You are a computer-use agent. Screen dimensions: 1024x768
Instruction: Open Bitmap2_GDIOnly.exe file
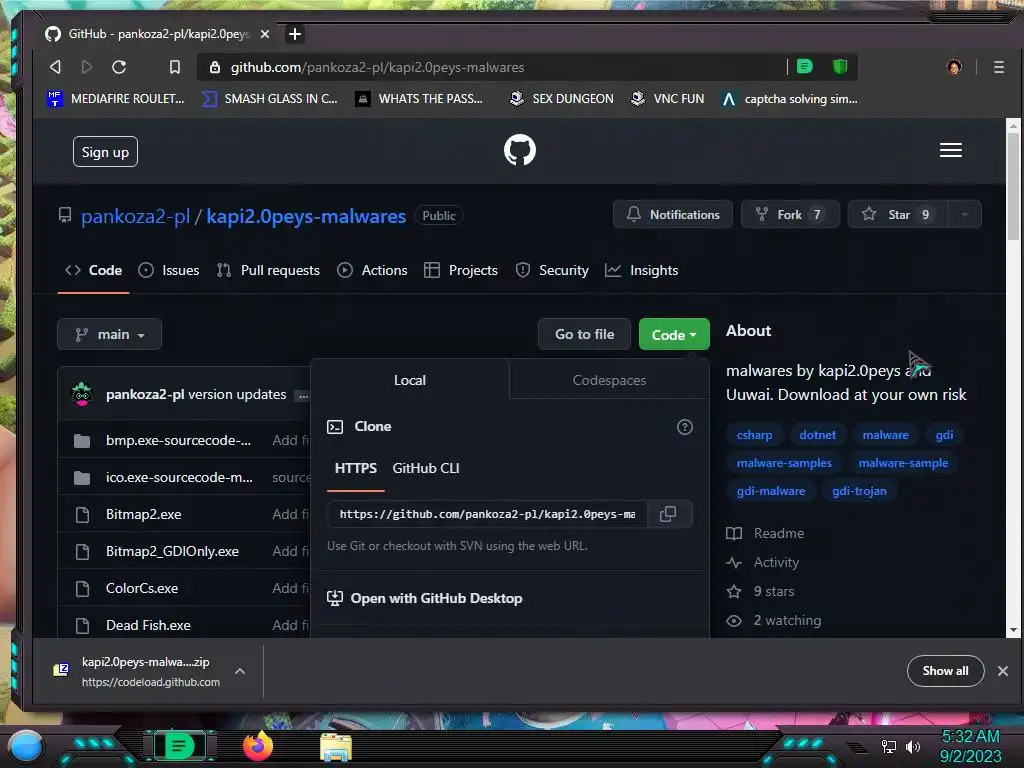click(172, 551)
